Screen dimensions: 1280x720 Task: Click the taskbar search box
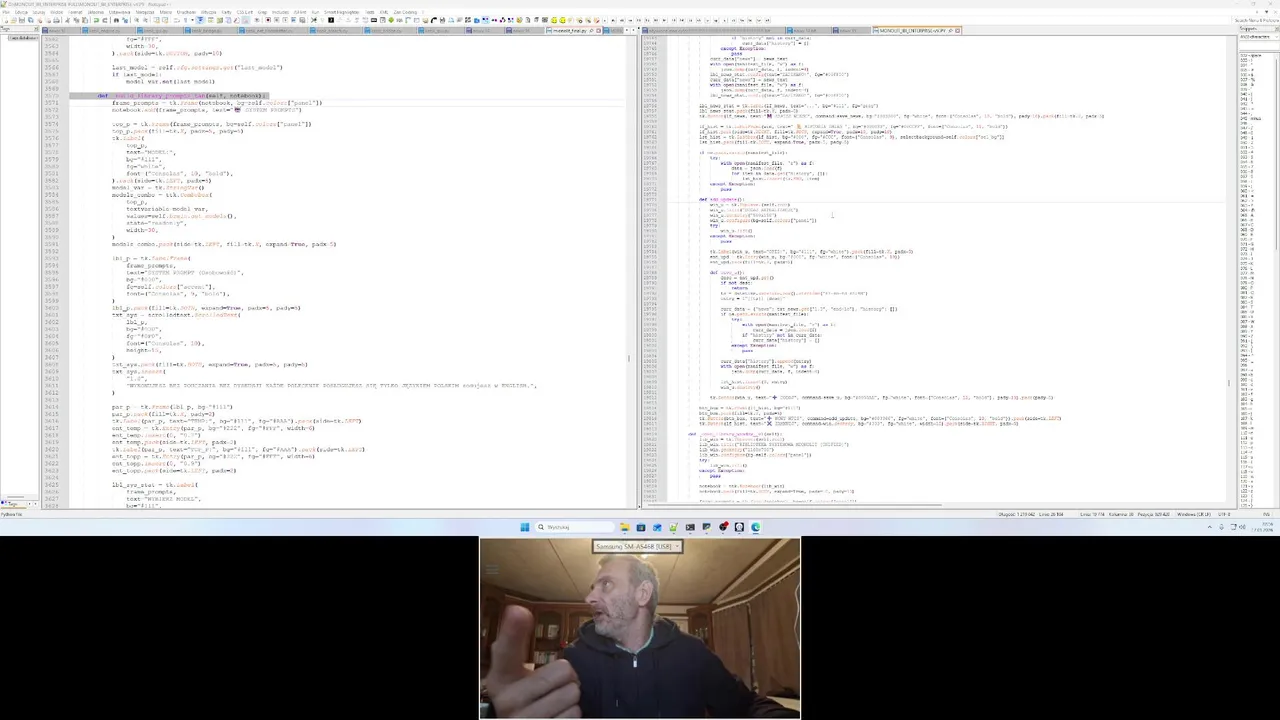pyautogui.click(x=574, y=527)
